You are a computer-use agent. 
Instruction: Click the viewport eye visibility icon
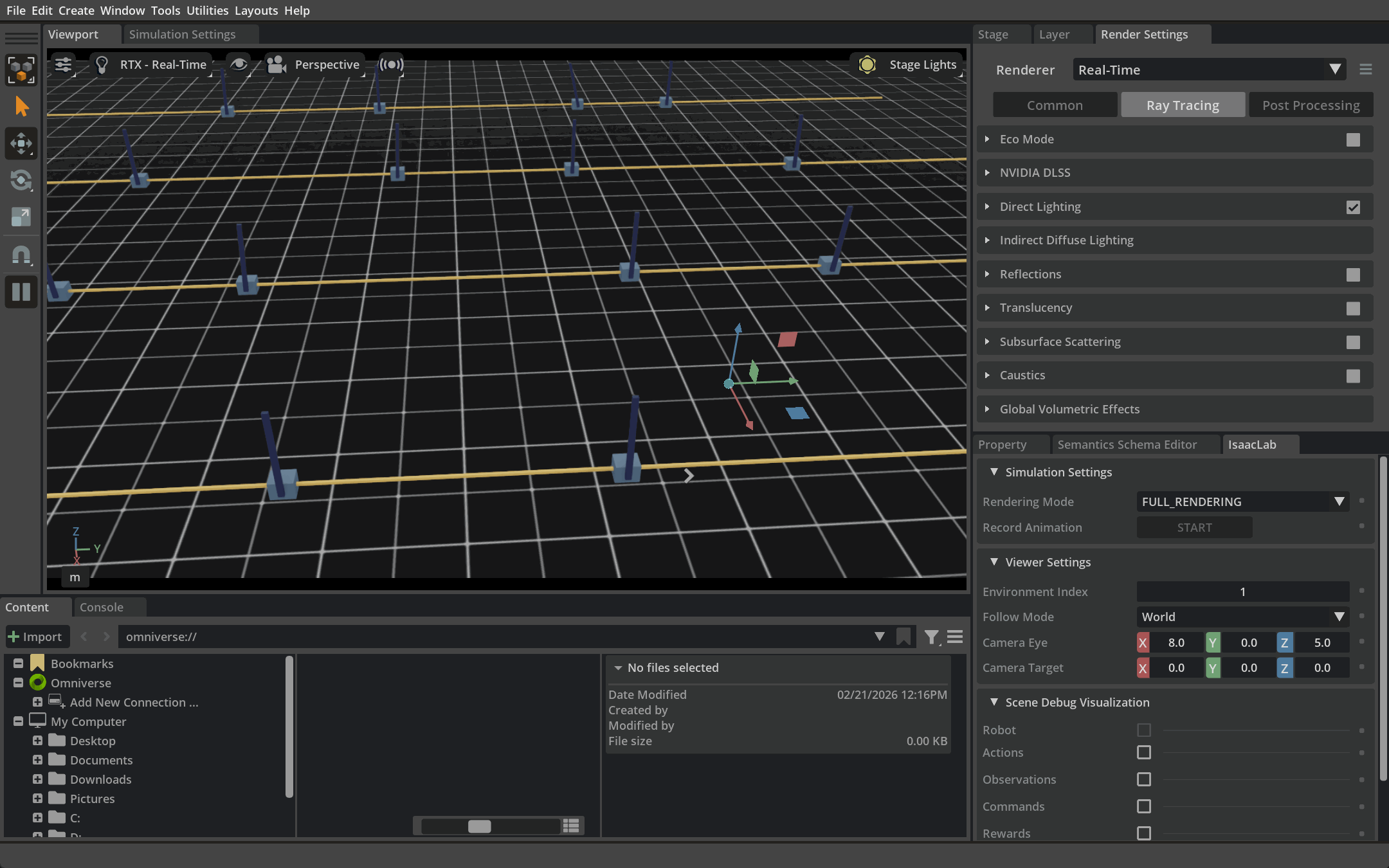click(239, 64)
